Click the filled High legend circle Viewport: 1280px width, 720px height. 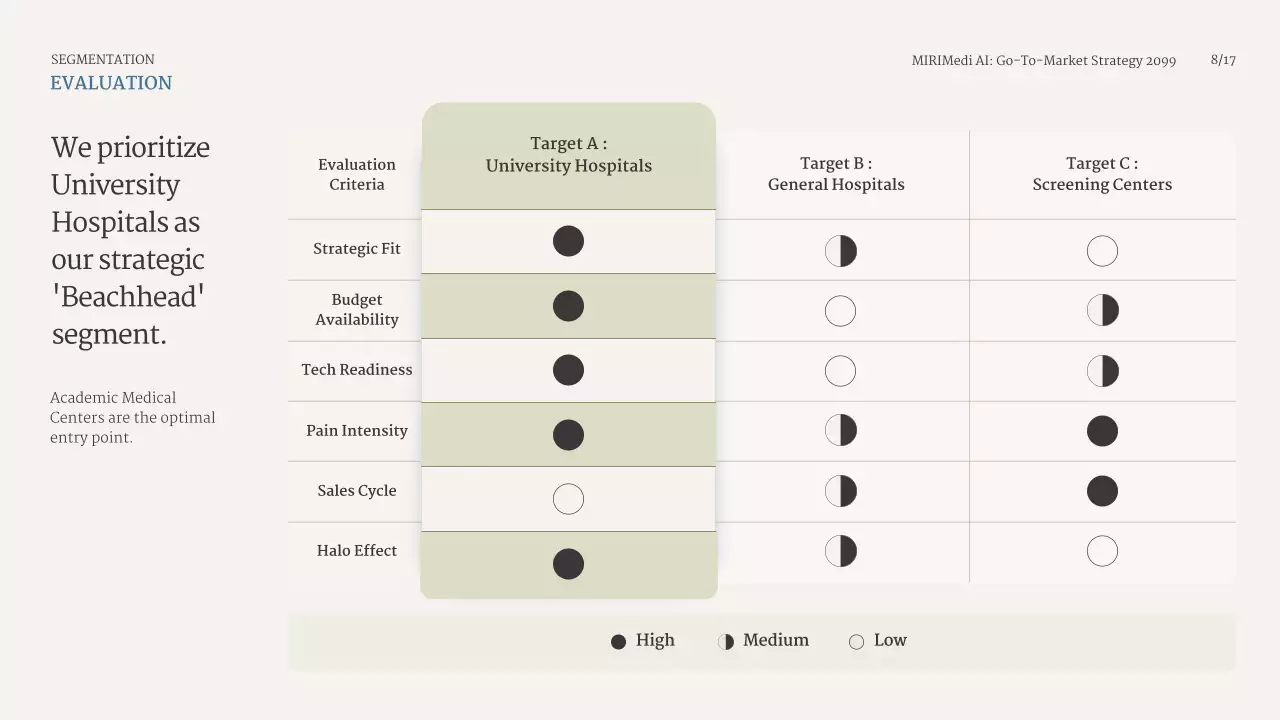coord(618,642)
